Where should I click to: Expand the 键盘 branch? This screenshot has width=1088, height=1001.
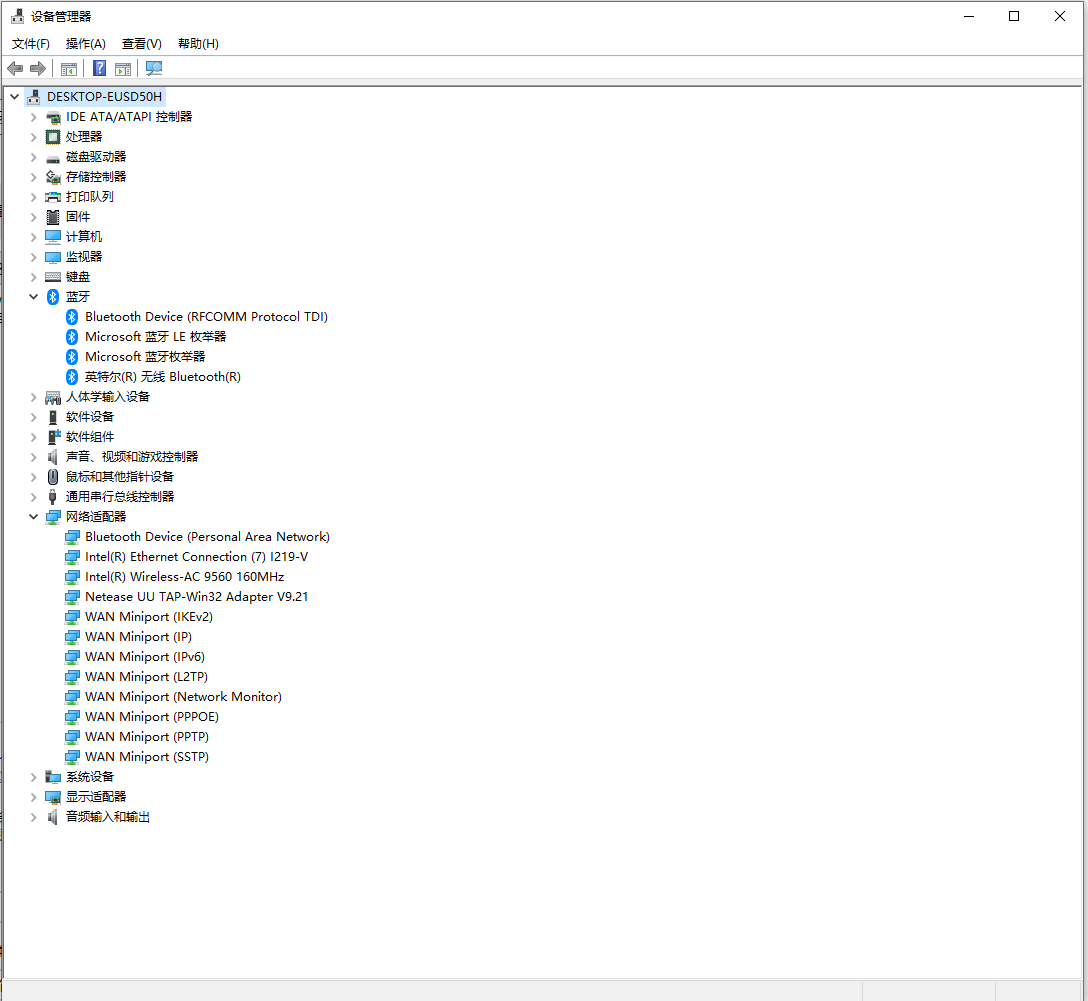33,277
